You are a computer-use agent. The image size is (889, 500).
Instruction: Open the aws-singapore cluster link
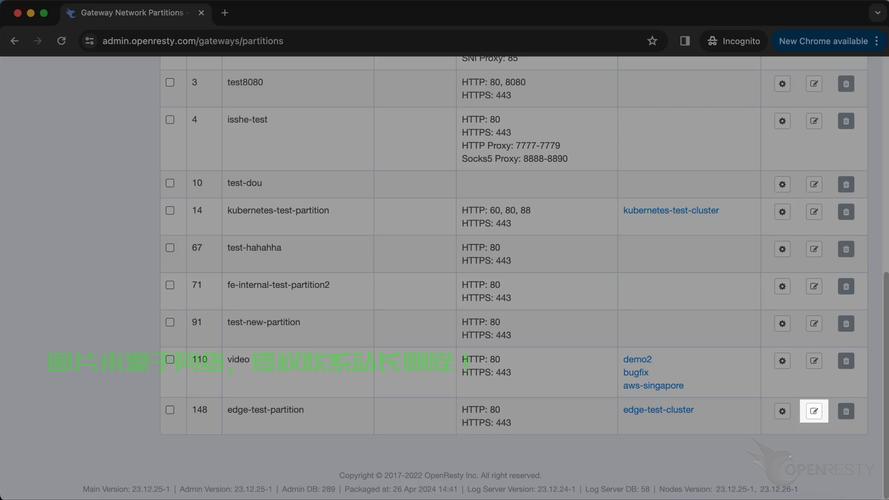(653, 385)
